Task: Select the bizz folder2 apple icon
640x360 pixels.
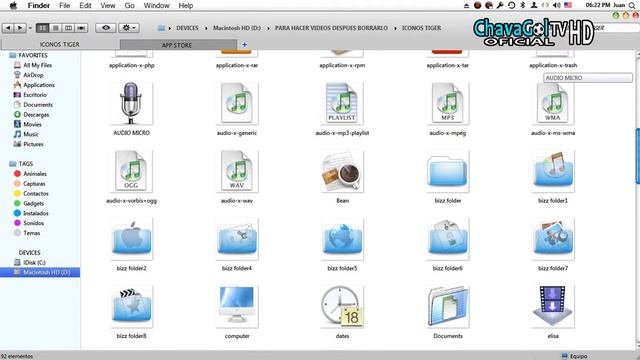Action: [131, 239]
